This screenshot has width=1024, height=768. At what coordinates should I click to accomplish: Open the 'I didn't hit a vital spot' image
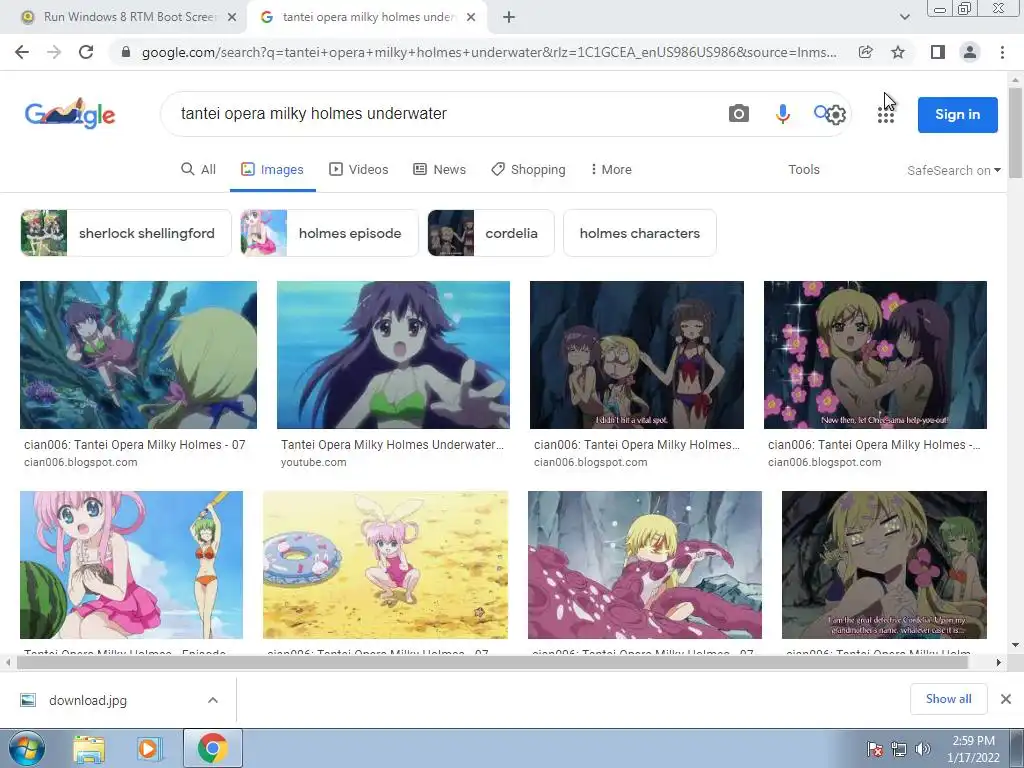pyautogui.click(x=637, y=355)
